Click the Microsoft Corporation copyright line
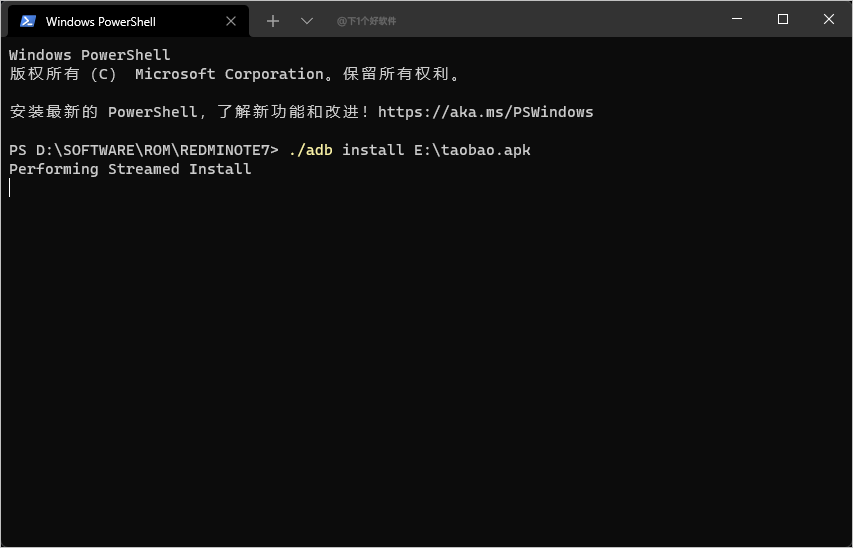 point(234,74)
